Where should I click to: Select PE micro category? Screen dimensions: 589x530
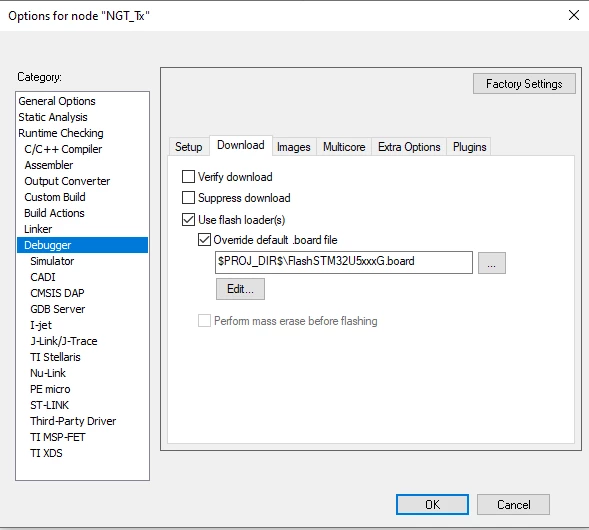[x=82, y=389]
